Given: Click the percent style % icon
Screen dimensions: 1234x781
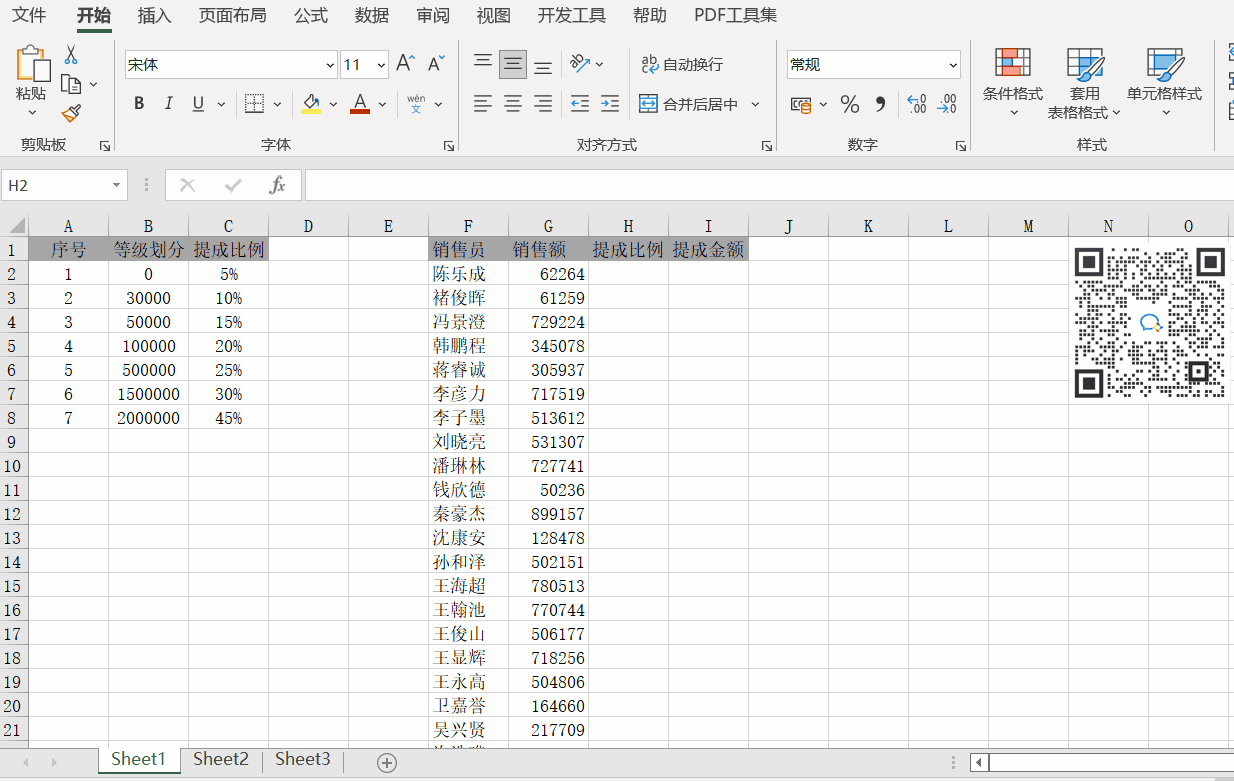Looking at the screenshot, I should click(849, 103).
